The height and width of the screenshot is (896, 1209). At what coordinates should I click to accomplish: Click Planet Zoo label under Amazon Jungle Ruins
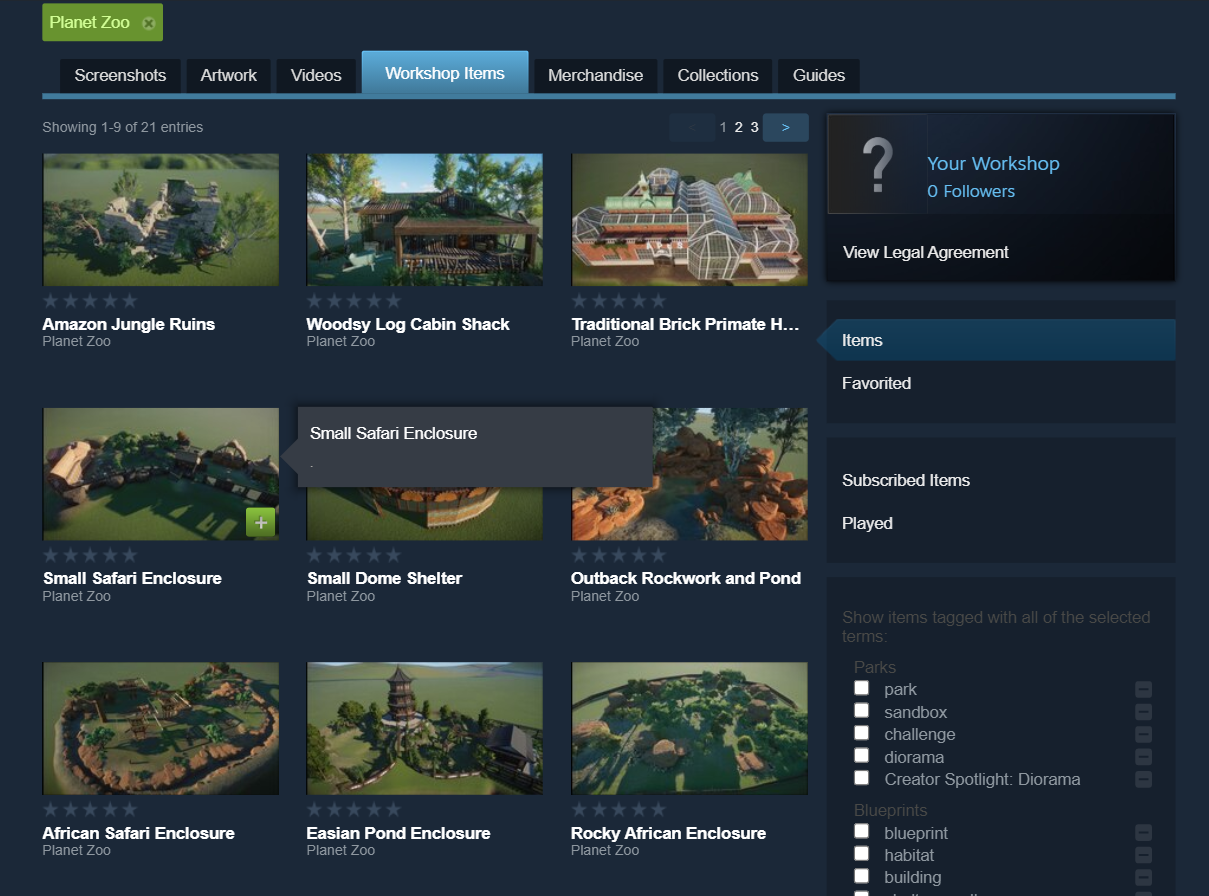pyautogui.click(x=77, y=341)
